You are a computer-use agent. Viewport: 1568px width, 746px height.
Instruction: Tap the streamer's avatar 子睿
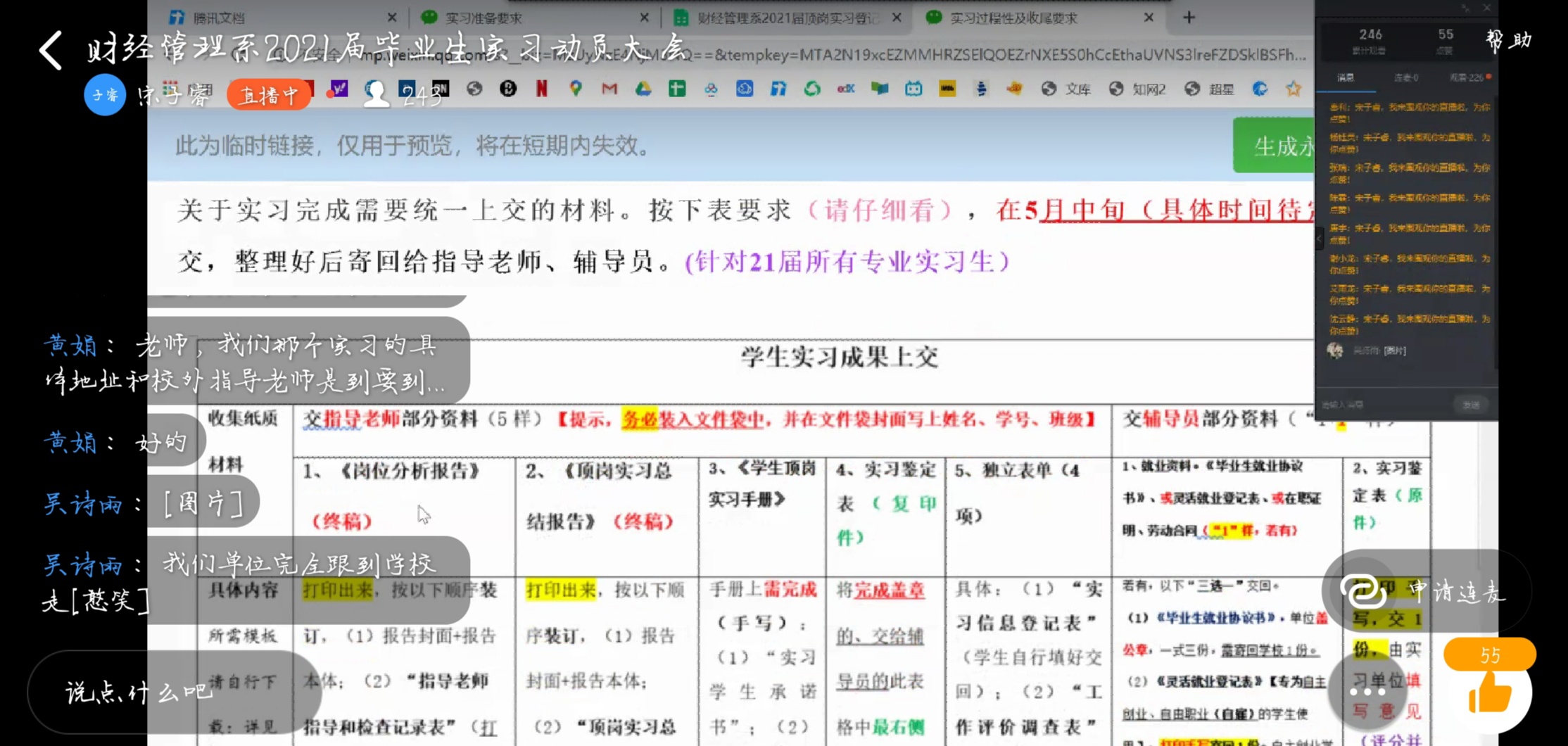point(105,94)
